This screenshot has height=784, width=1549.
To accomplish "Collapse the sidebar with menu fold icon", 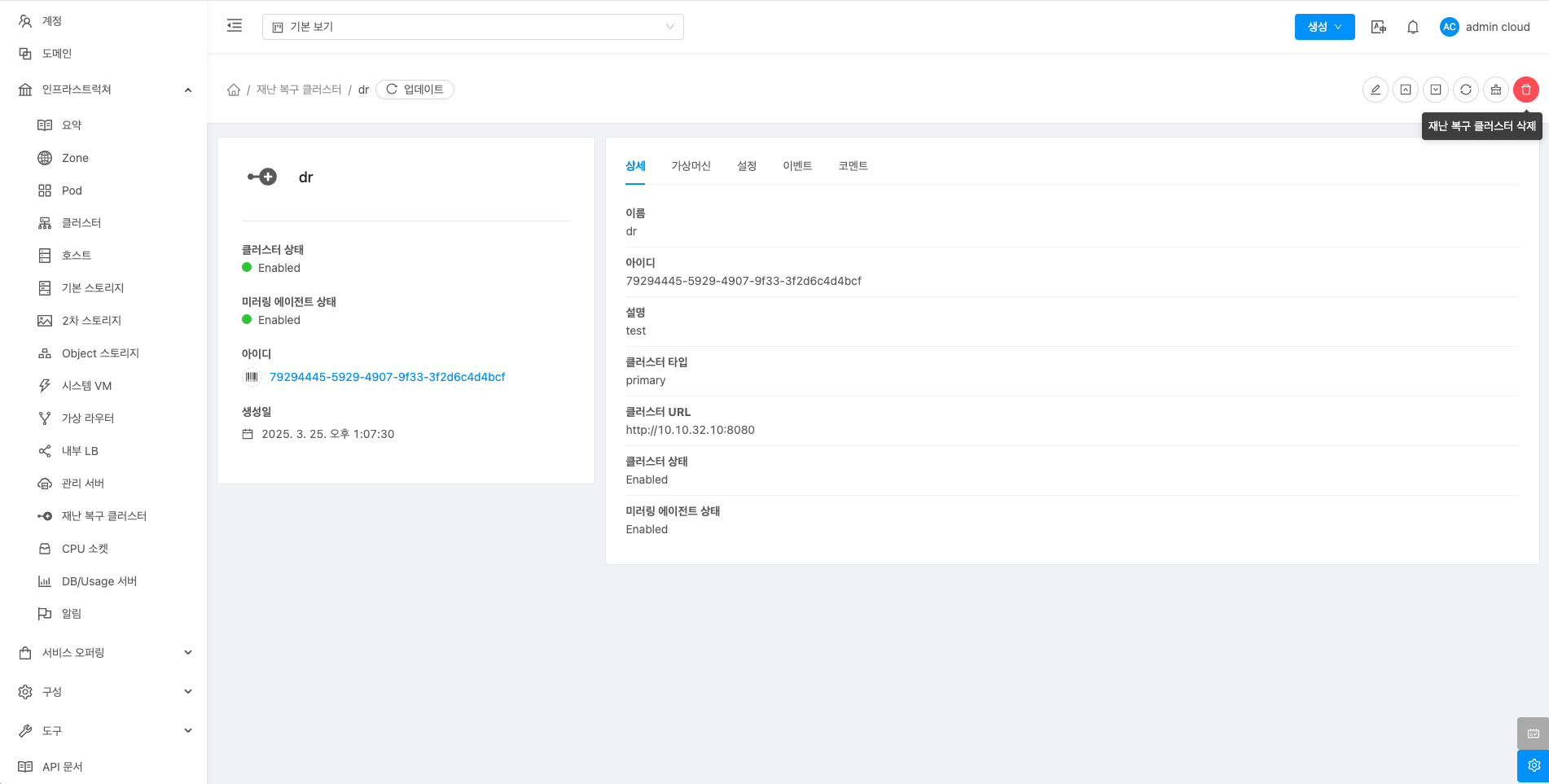I will [235, 26].
